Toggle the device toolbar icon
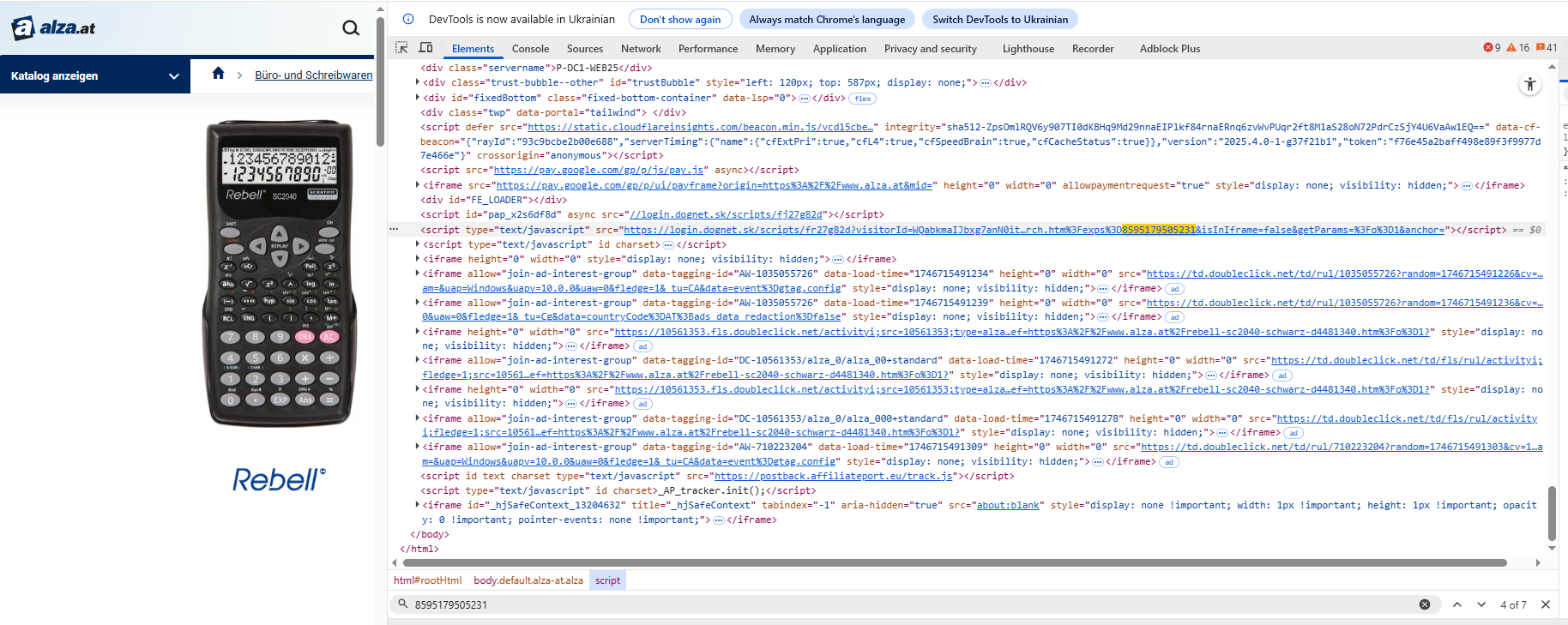 (x=425, y=48)
